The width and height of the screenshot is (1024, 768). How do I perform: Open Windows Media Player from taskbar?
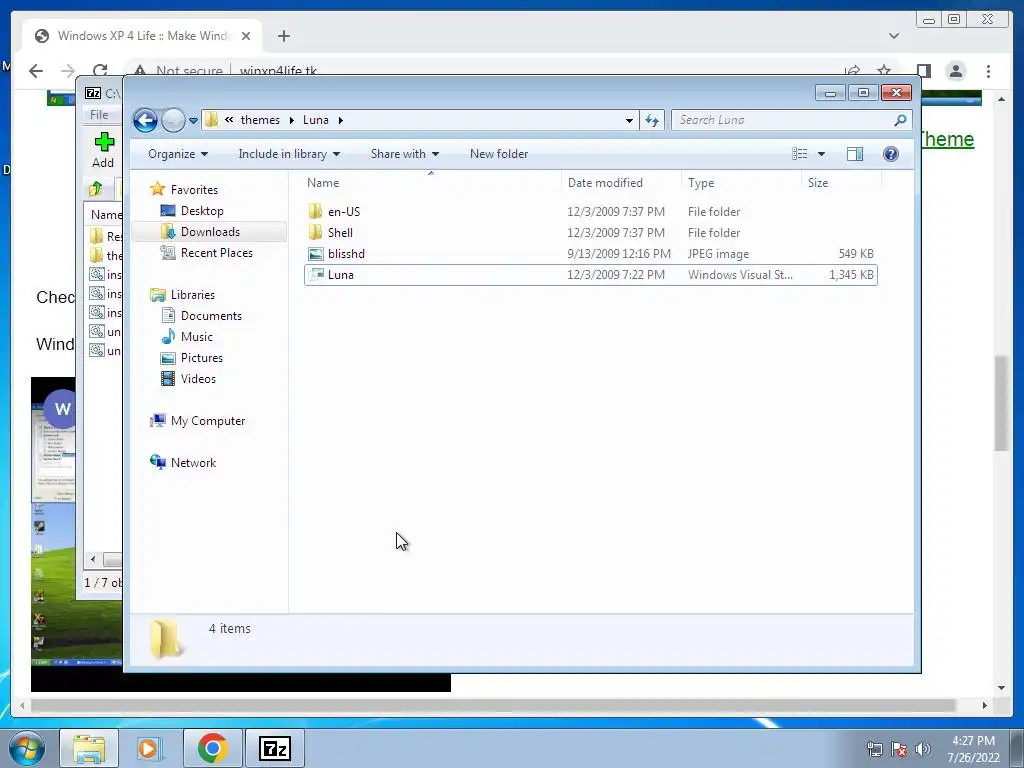[149, 748]
